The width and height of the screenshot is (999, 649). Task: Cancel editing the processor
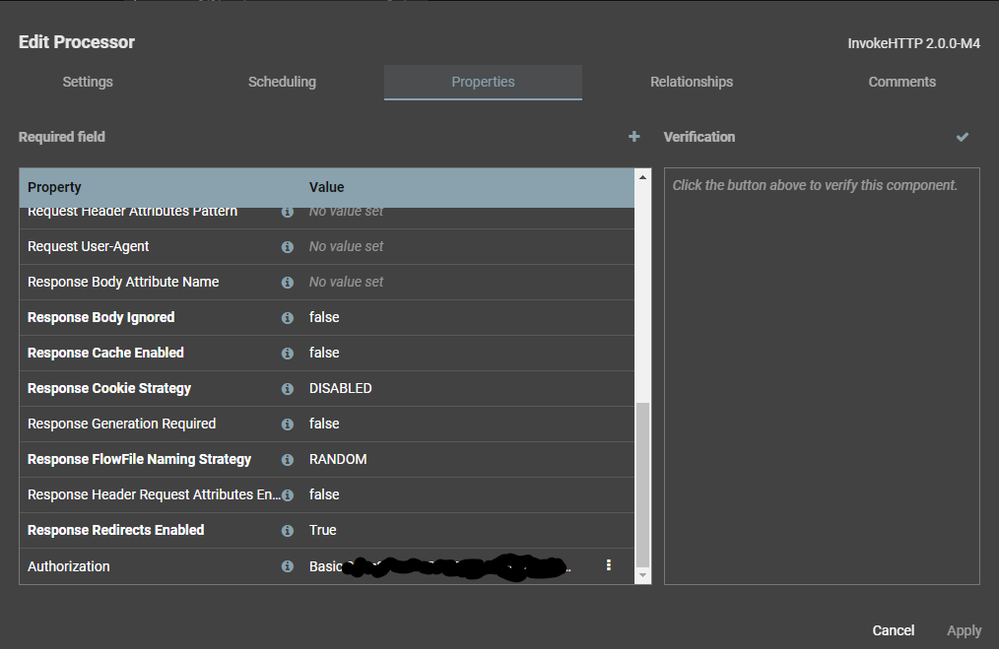[893, 631]
